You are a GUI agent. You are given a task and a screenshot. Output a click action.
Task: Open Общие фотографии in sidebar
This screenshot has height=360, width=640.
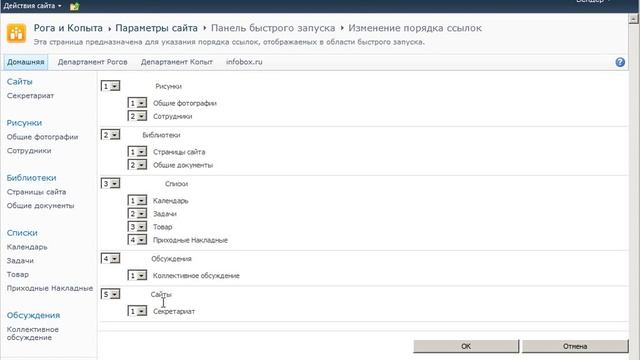(42, 137)
